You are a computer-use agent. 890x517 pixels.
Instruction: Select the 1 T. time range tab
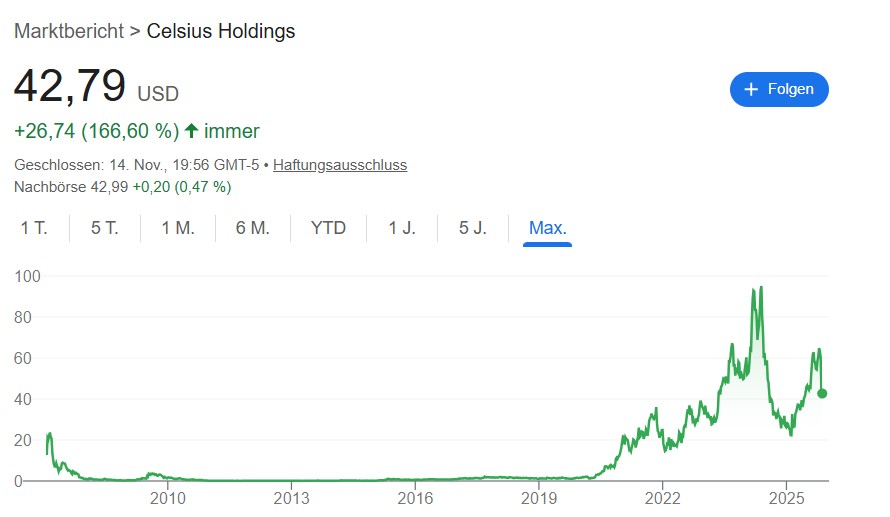34,228
